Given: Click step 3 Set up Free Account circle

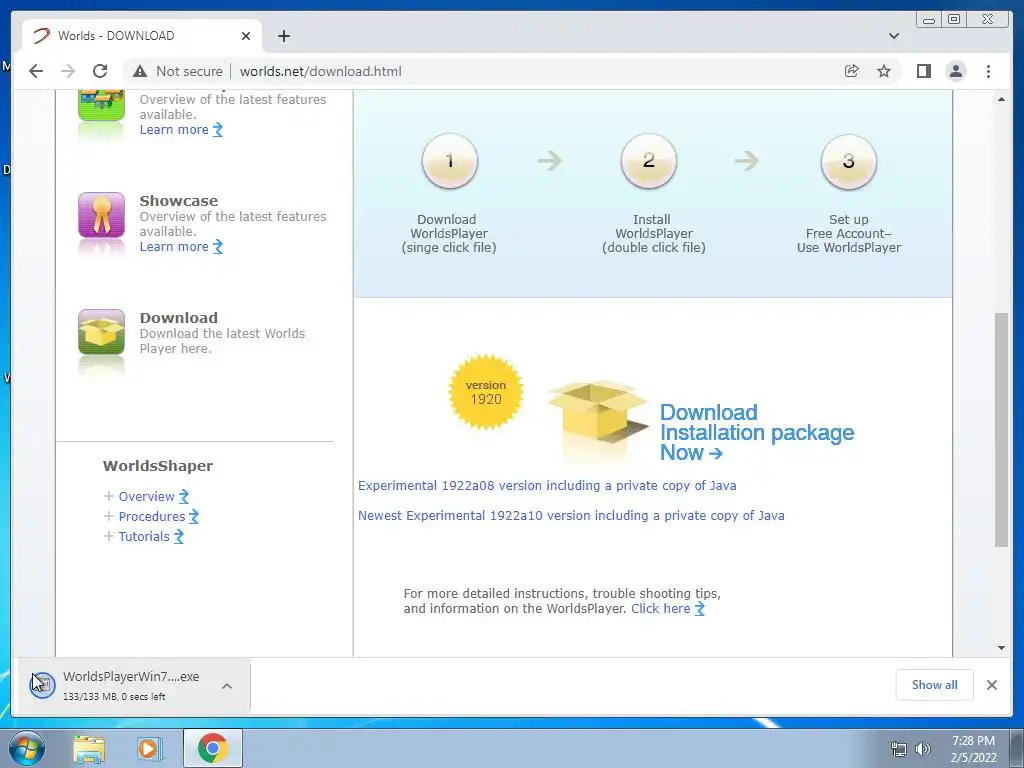Looking at the screenshot, I should (848, 161).
